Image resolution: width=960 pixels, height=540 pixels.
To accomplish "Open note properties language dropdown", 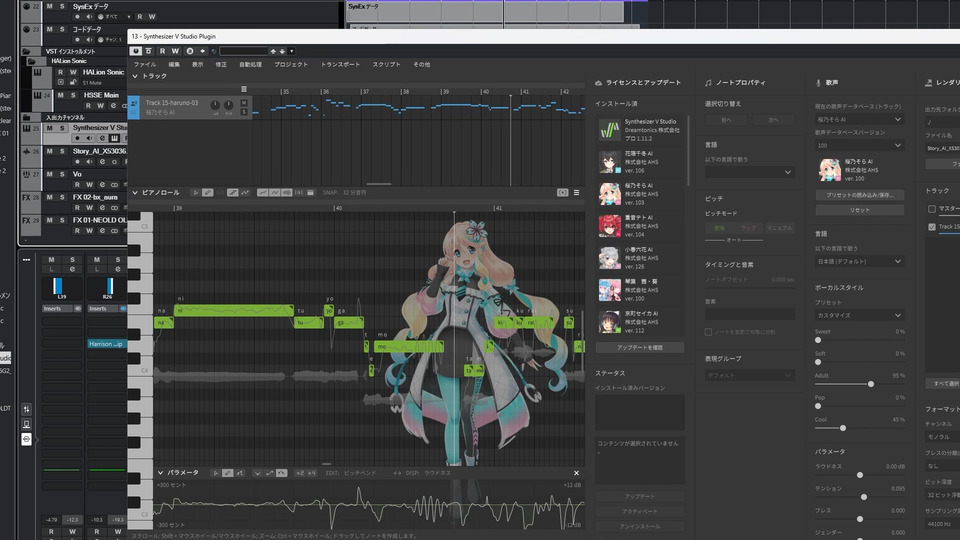I will pyautogui.click(x=749, y=173).
